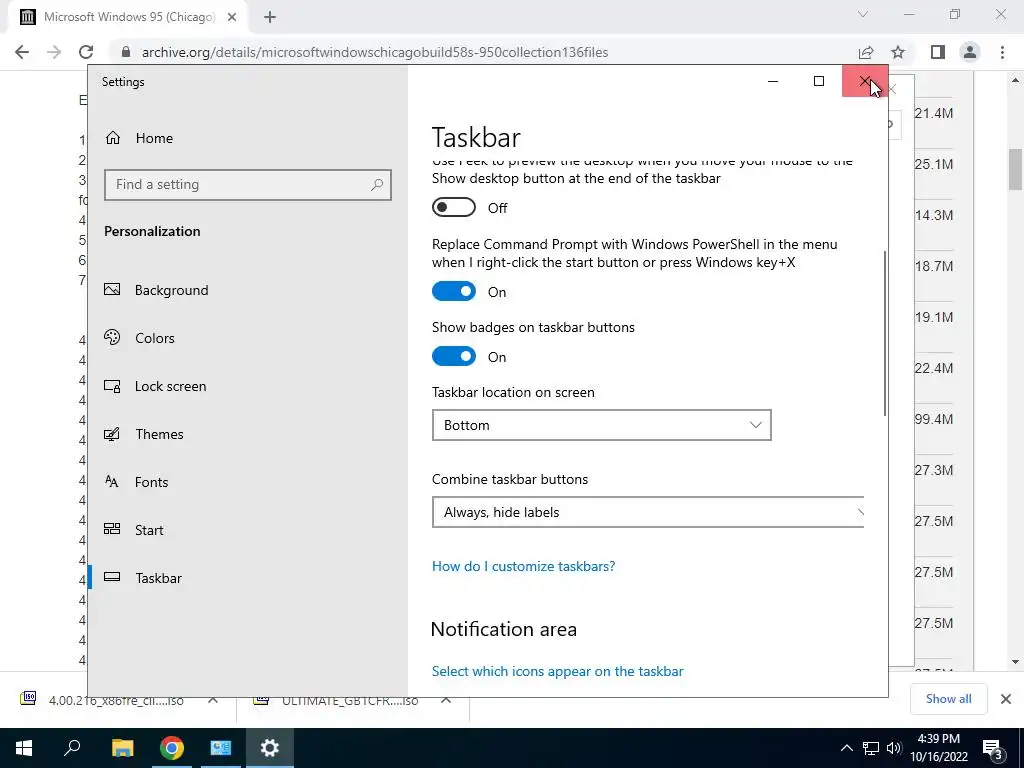
Task: Open Chrome profile avatar
Action: pyautogui.click(x=970, y=52)
